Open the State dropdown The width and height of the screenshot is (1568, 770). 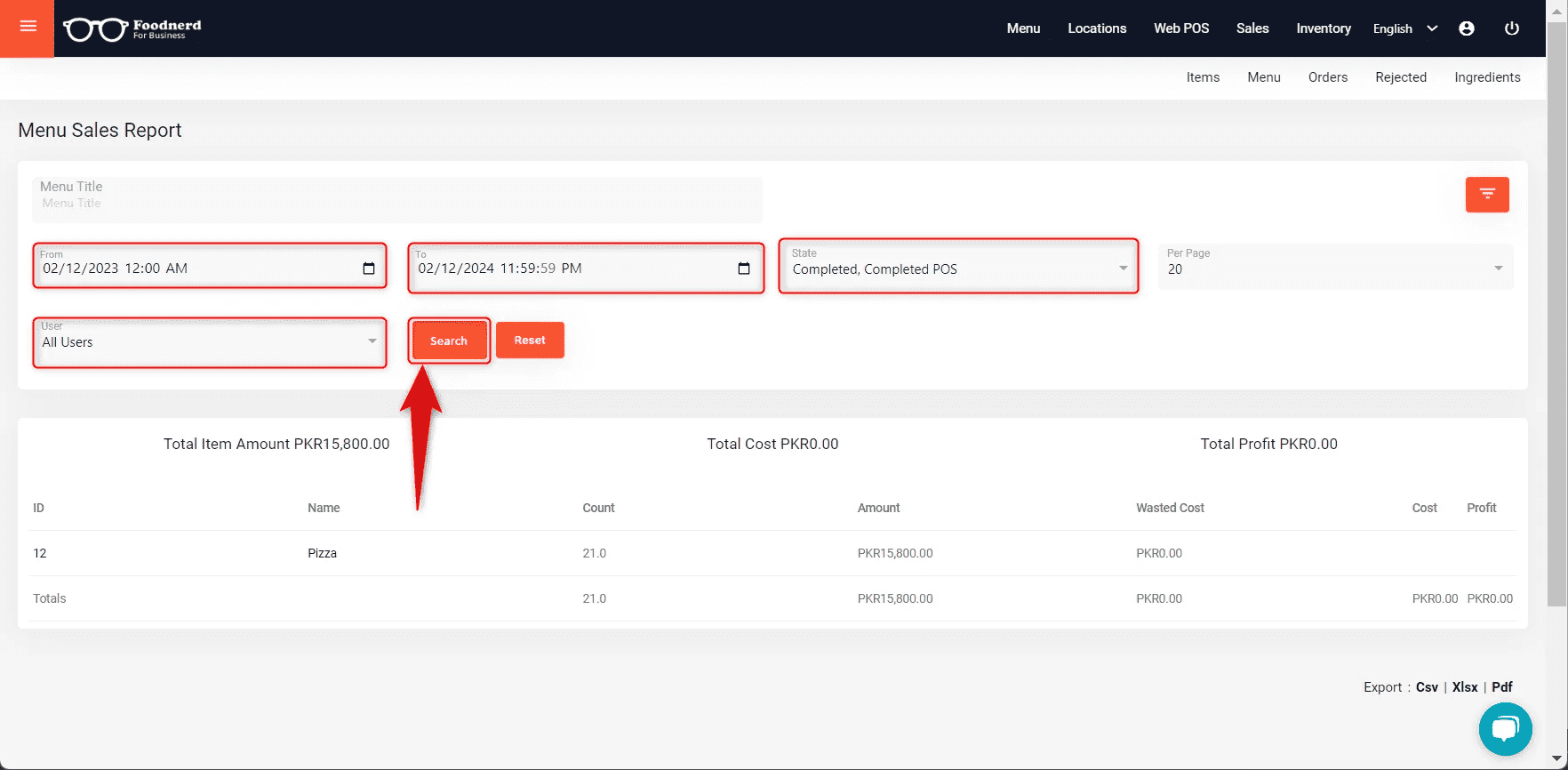[x=959, y=265]
